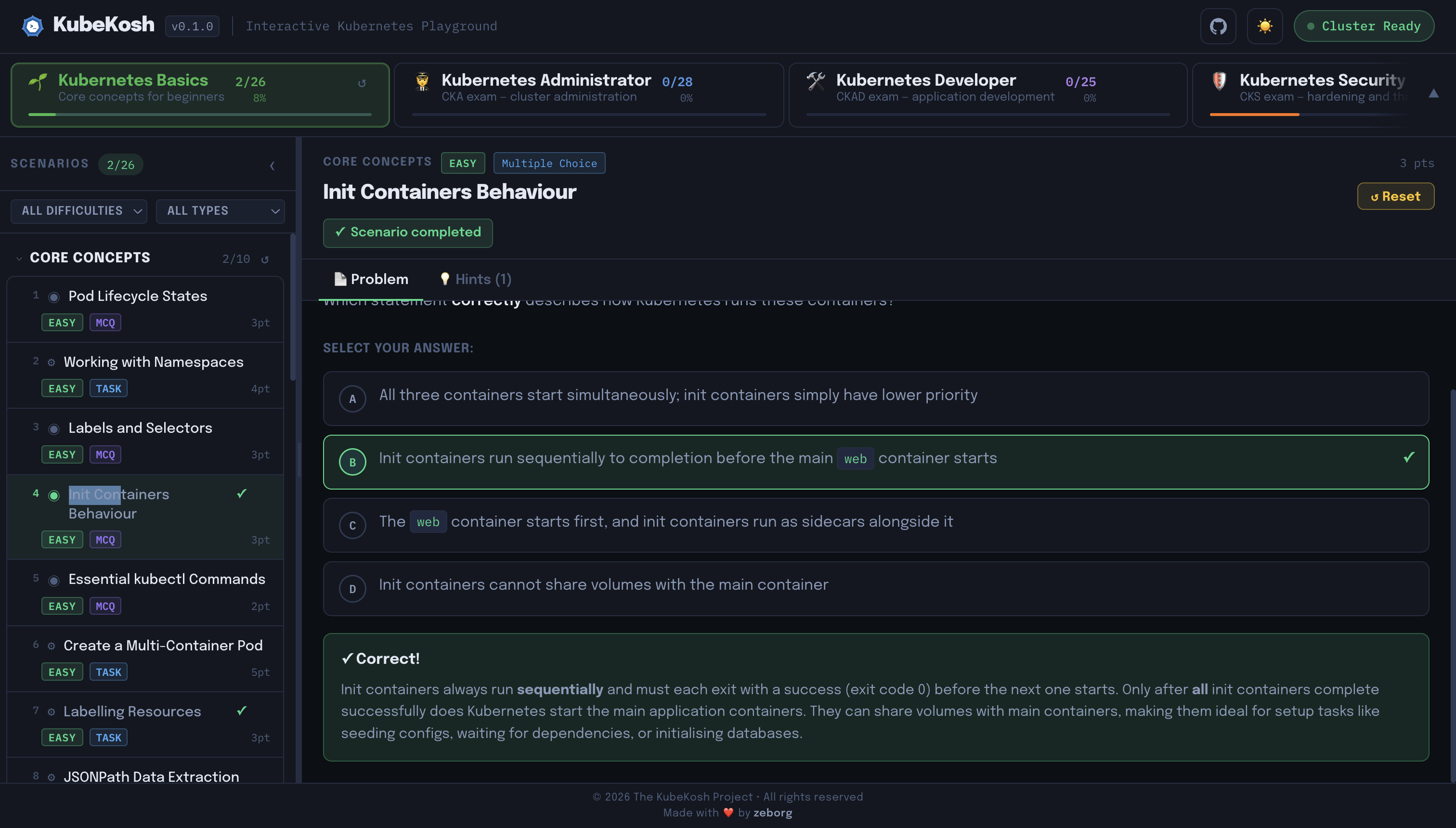Click the KubeKosh logo icon
The height and width of the screenshot is (828, 1456).
[x=32, y=26]
